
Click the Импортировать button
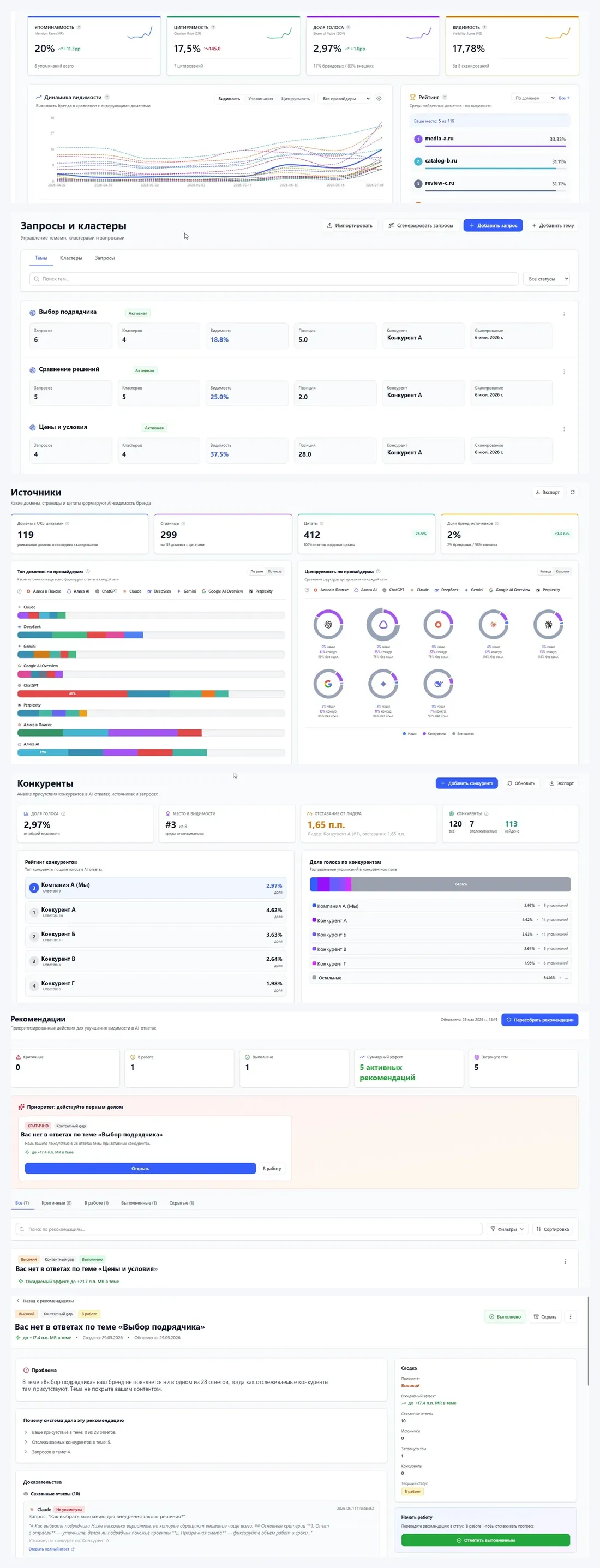pos(350,225)
